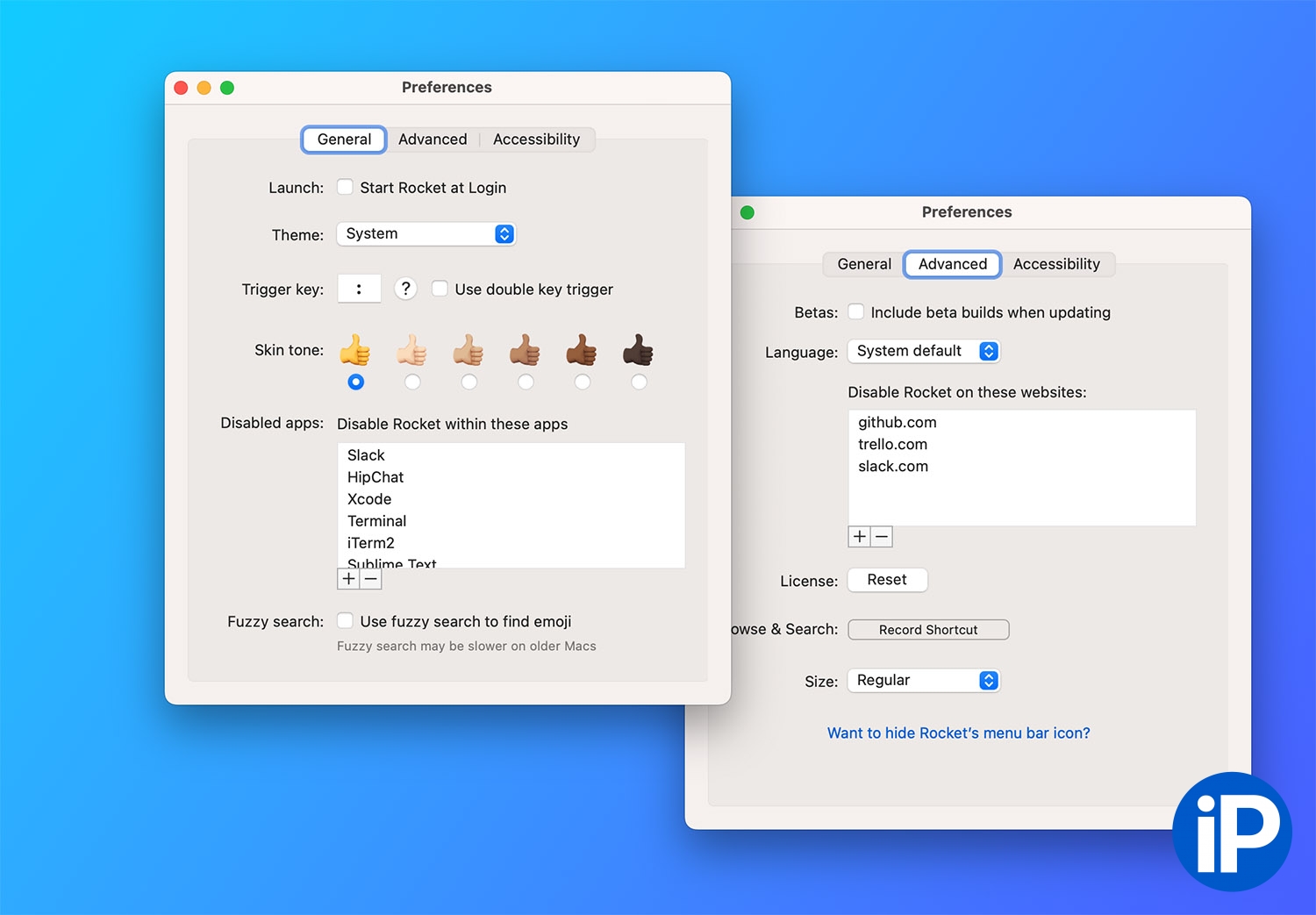Open the Language dropdown set to System default

[924, 351]
